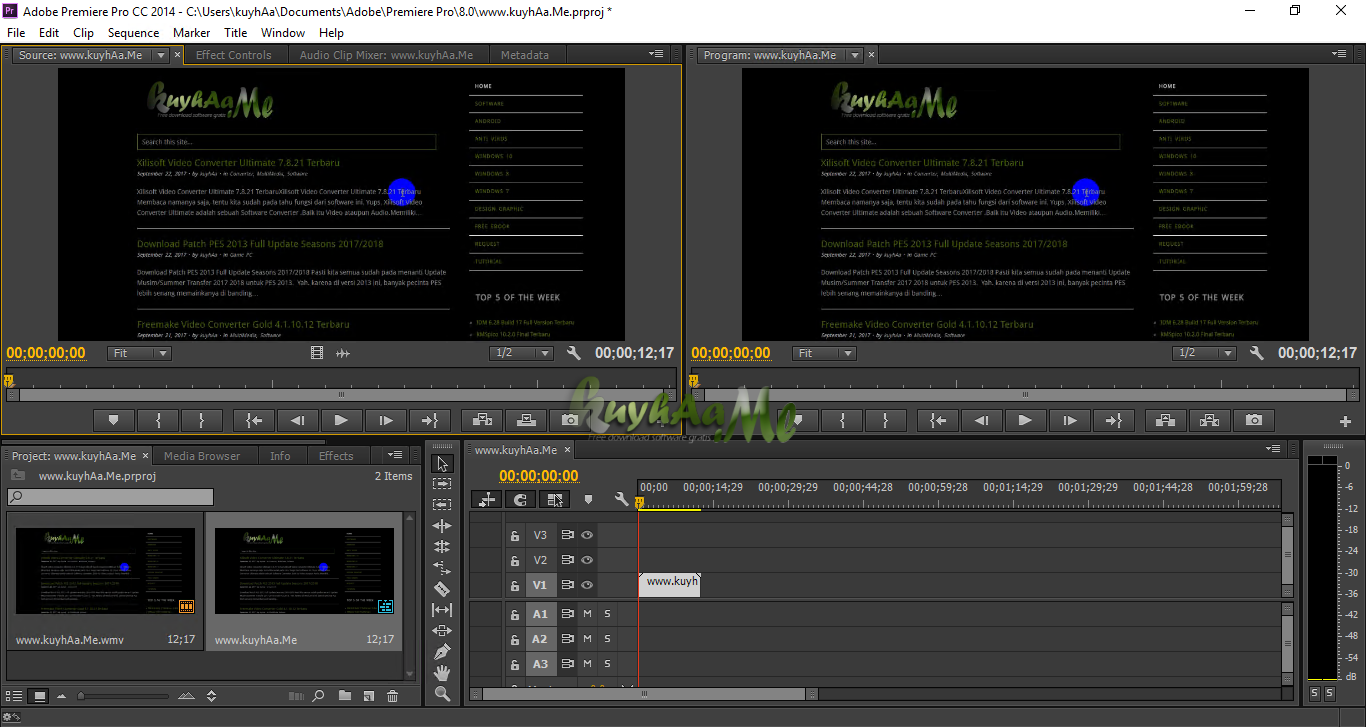Click Drag Video Only filmstrip icon
Viewport: 1366px width, 727px height.
tap(317, 353)
